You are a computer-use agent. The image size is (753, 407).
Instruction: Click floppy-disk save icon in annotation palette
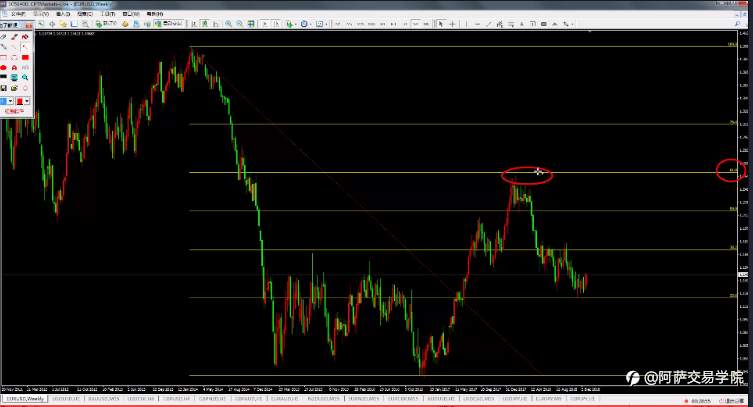3,88
